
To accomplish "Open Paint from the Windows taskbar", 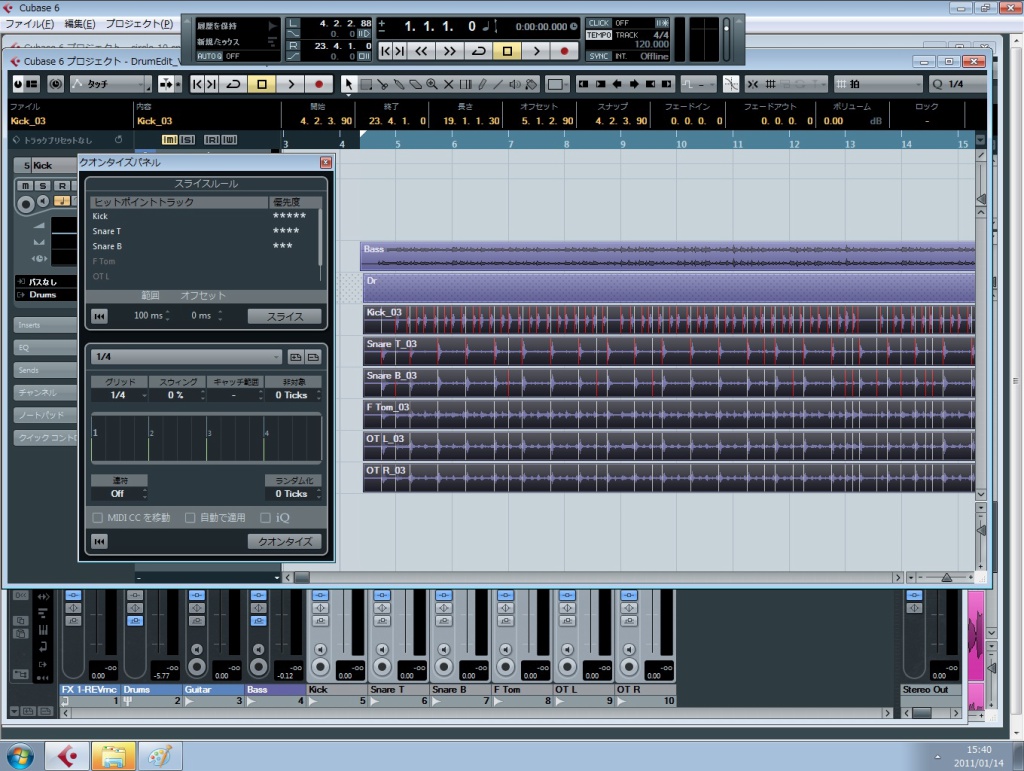I will (x=159, y=756).
